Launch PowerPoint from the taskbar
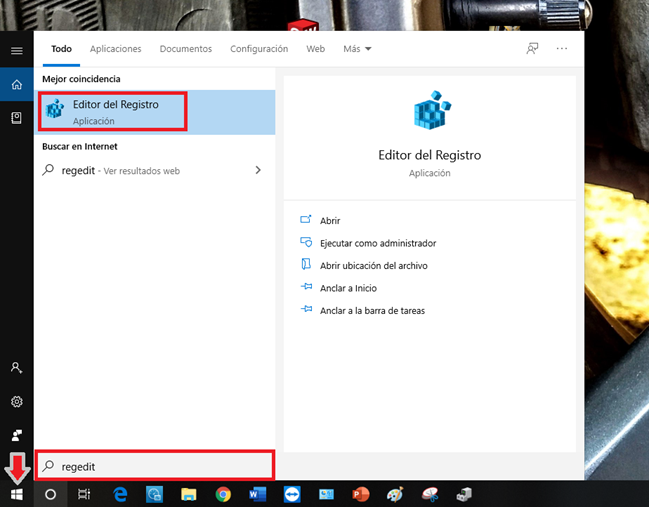The height and width of the screenshot is (507, 649). (x=361, y=494)
